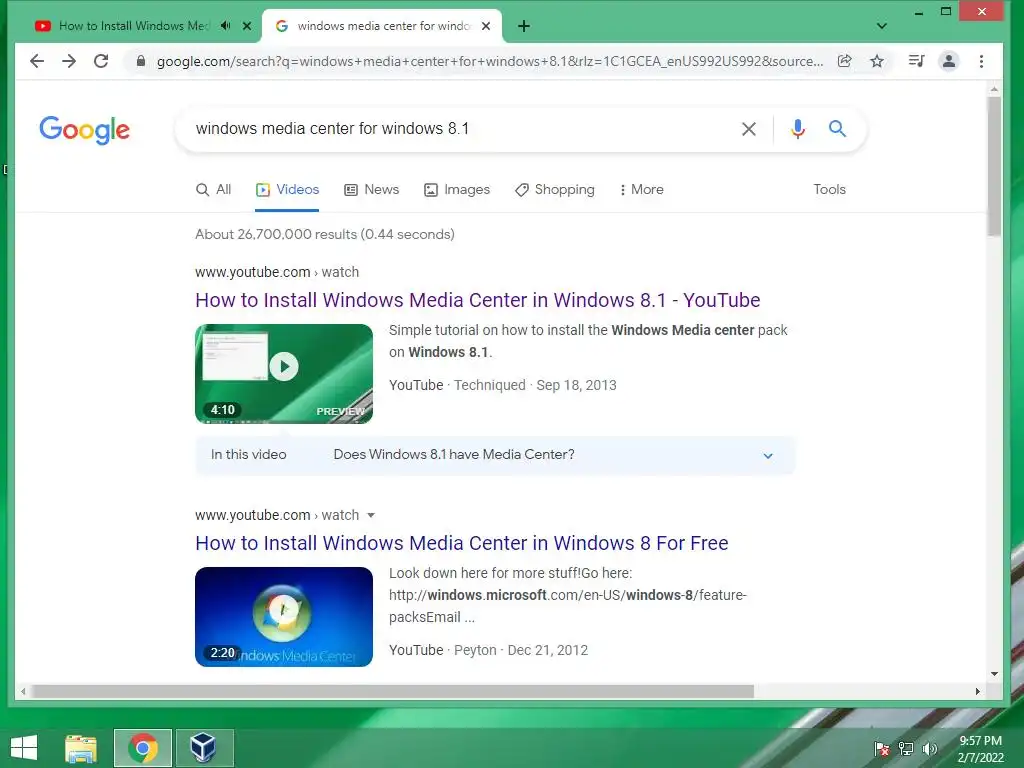Image resolution: width=1024 pixels, height=768 pixels.
Task: Play the 2:20 Windows Media Center thumbnail
Action: click(x=284, y=616)
